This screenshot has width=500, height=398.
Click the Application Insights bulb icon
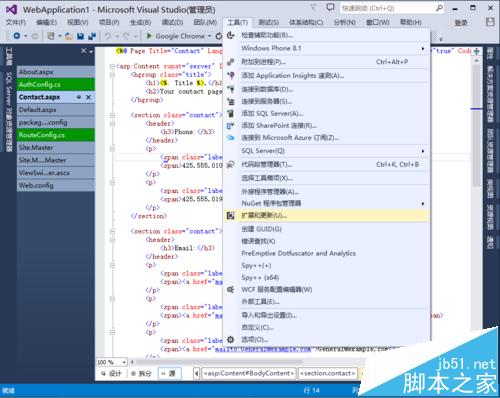tap(230, 75)
